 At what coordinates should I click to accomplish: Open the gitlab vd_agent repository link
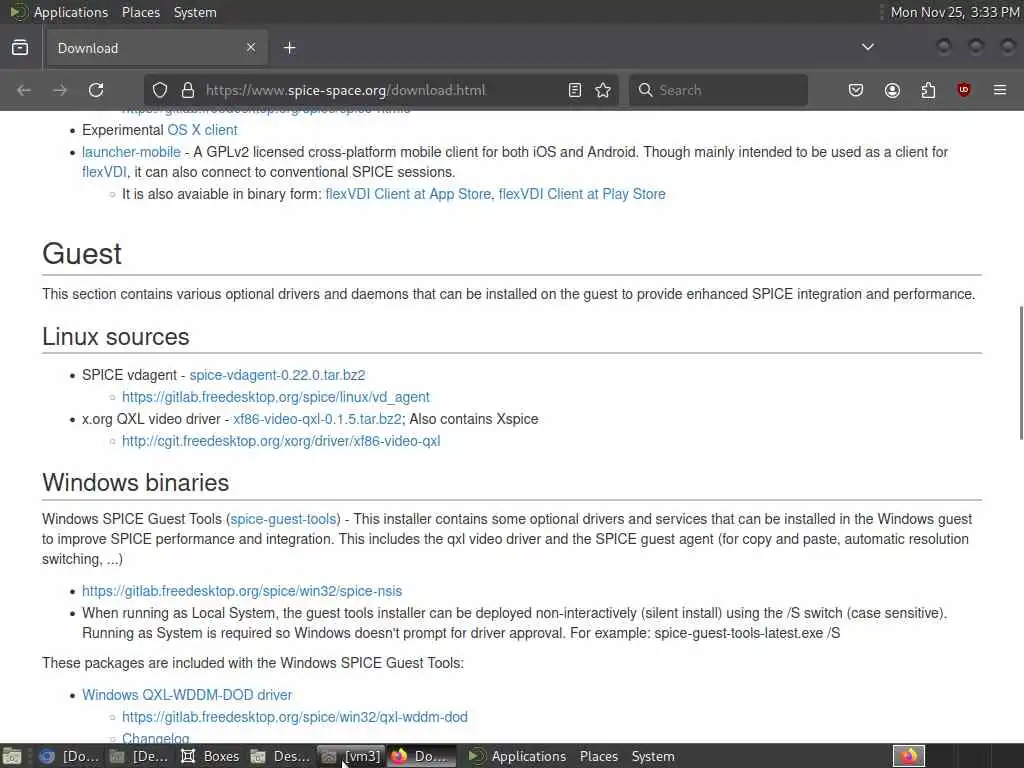pos(276,397)
